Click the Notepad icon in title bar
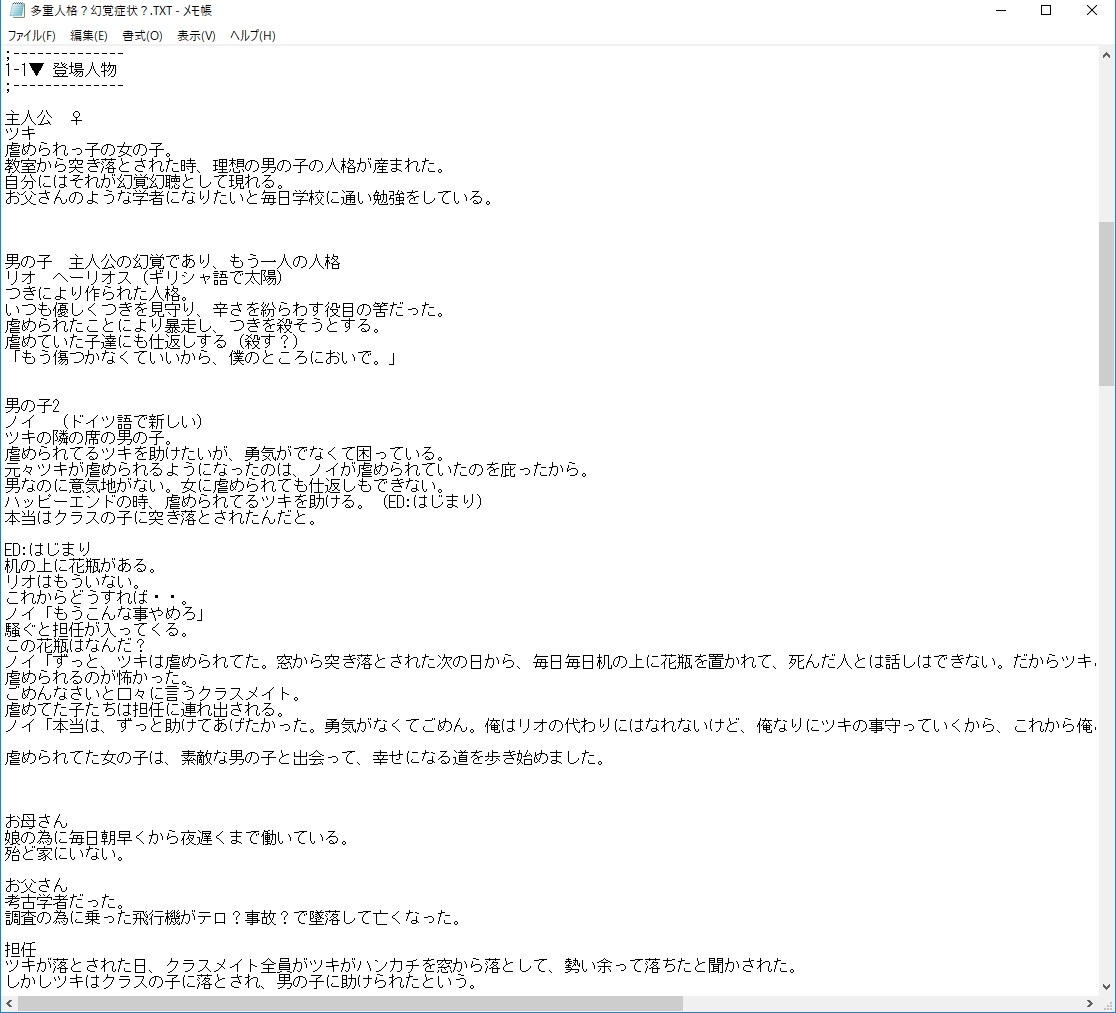 click(17, 11)
